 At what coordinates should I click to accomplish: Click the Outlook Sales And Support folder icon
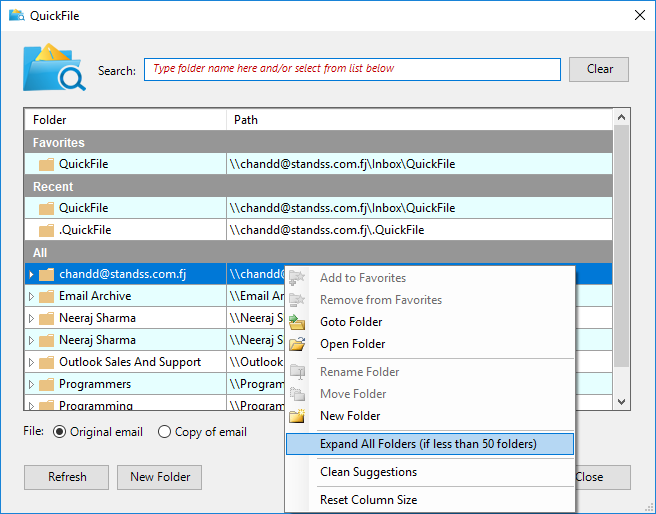pos(46,362)
